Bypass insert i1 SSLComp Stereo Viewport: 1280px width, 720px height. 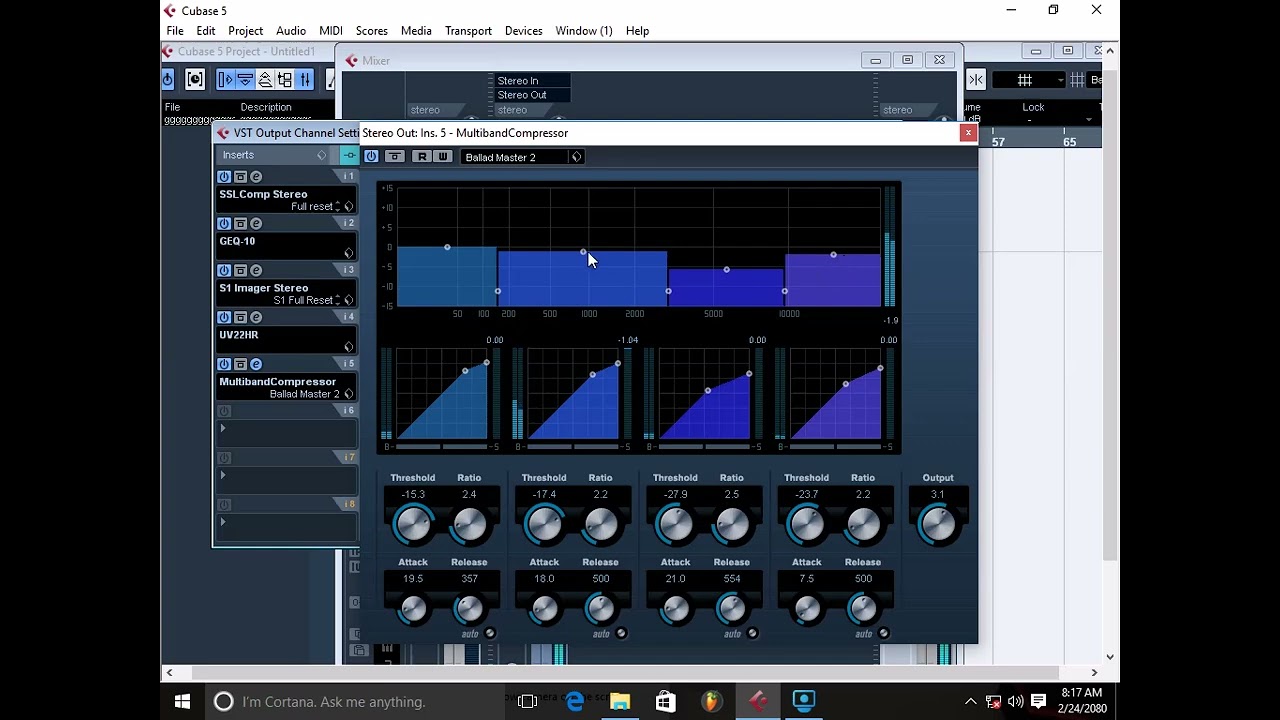240,177
